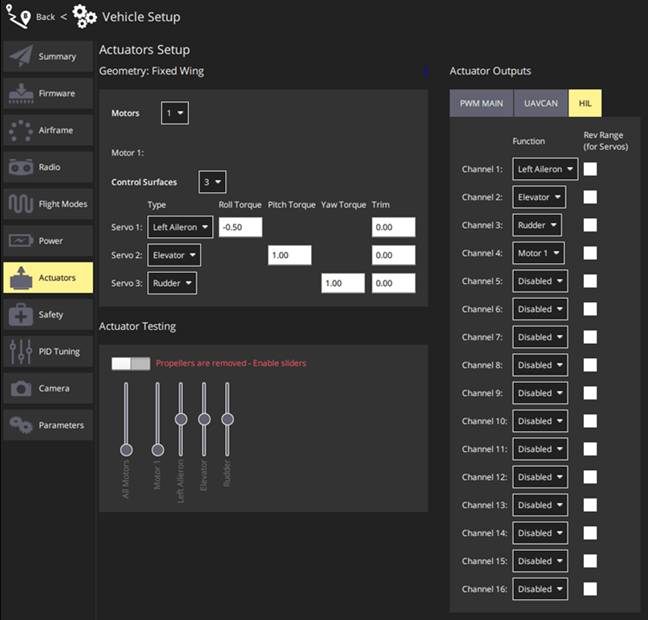This screenshot has height=620, width=648.
Task: Open the Parameters section
Action: pos(48,425)
